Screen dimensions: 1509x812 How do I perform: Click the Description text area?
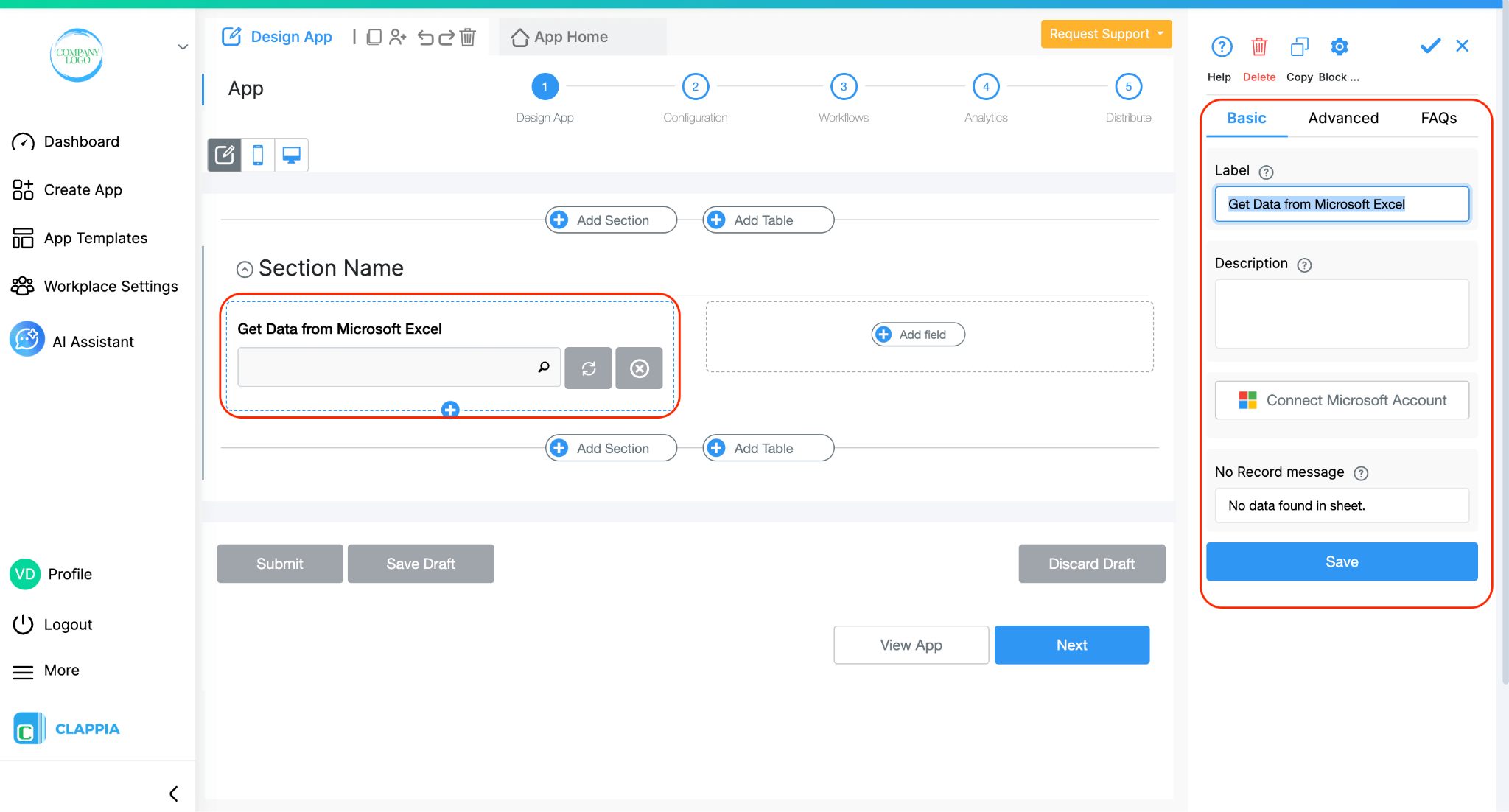1342,313
